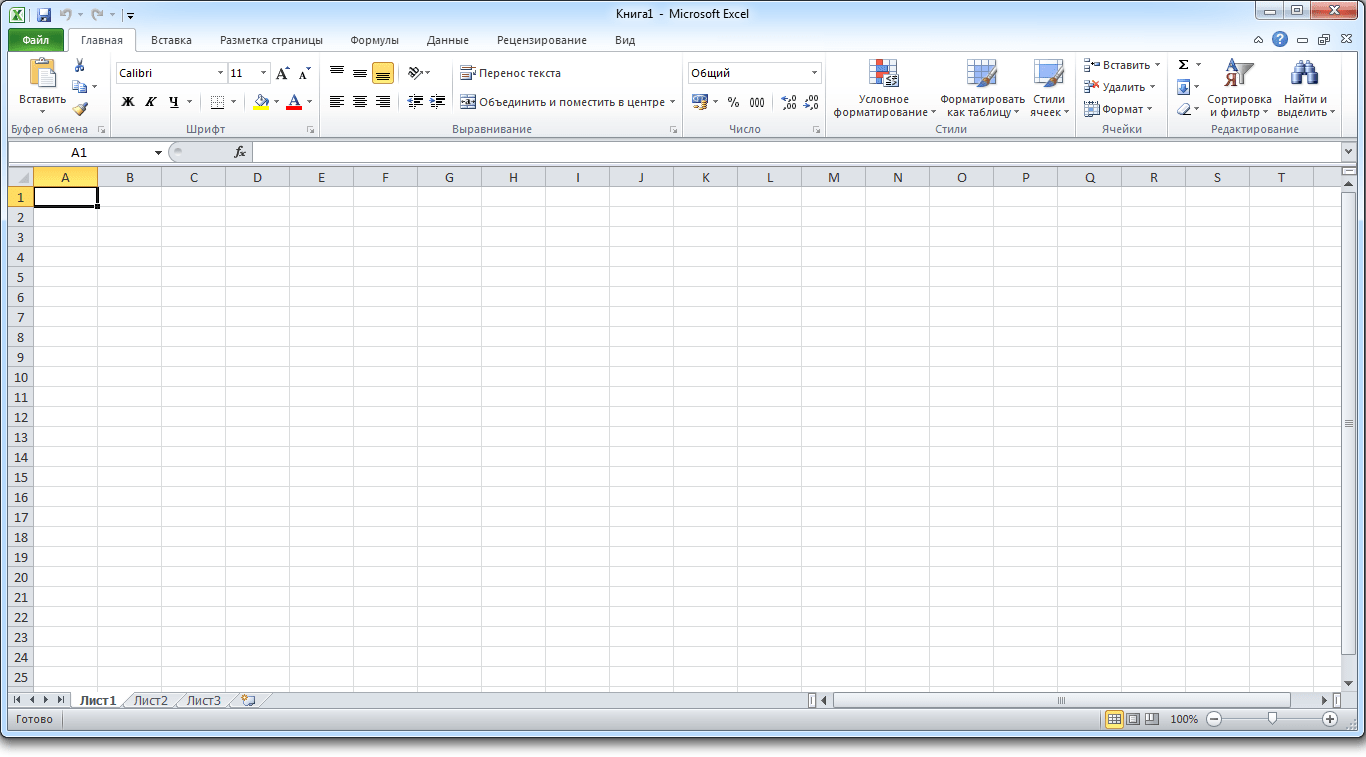Click the Fill down arrow icon
This screenshot has width=1366, height=757.
click(1183, 87)
